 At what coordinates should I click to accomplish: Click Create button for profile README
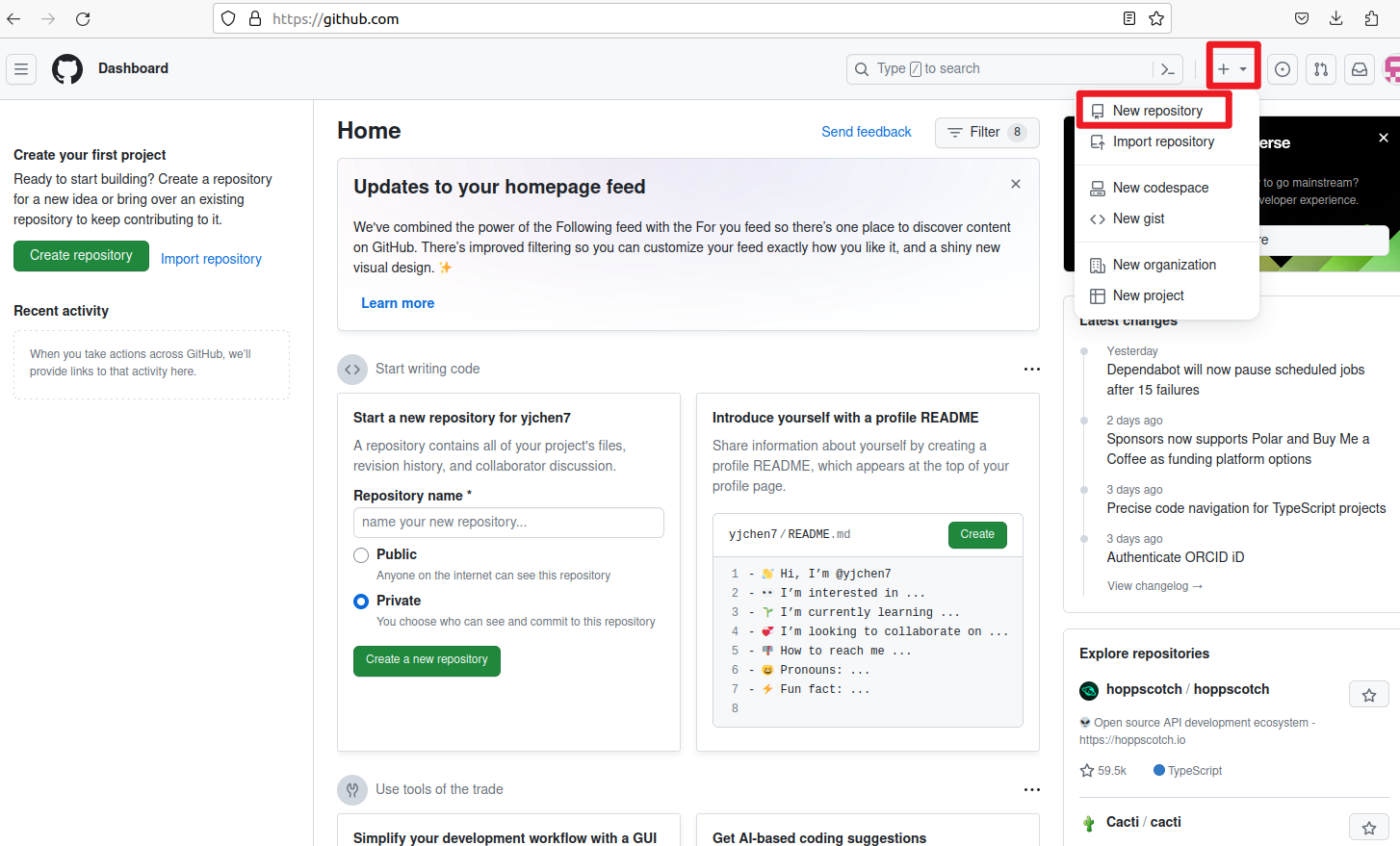(977, 535)
